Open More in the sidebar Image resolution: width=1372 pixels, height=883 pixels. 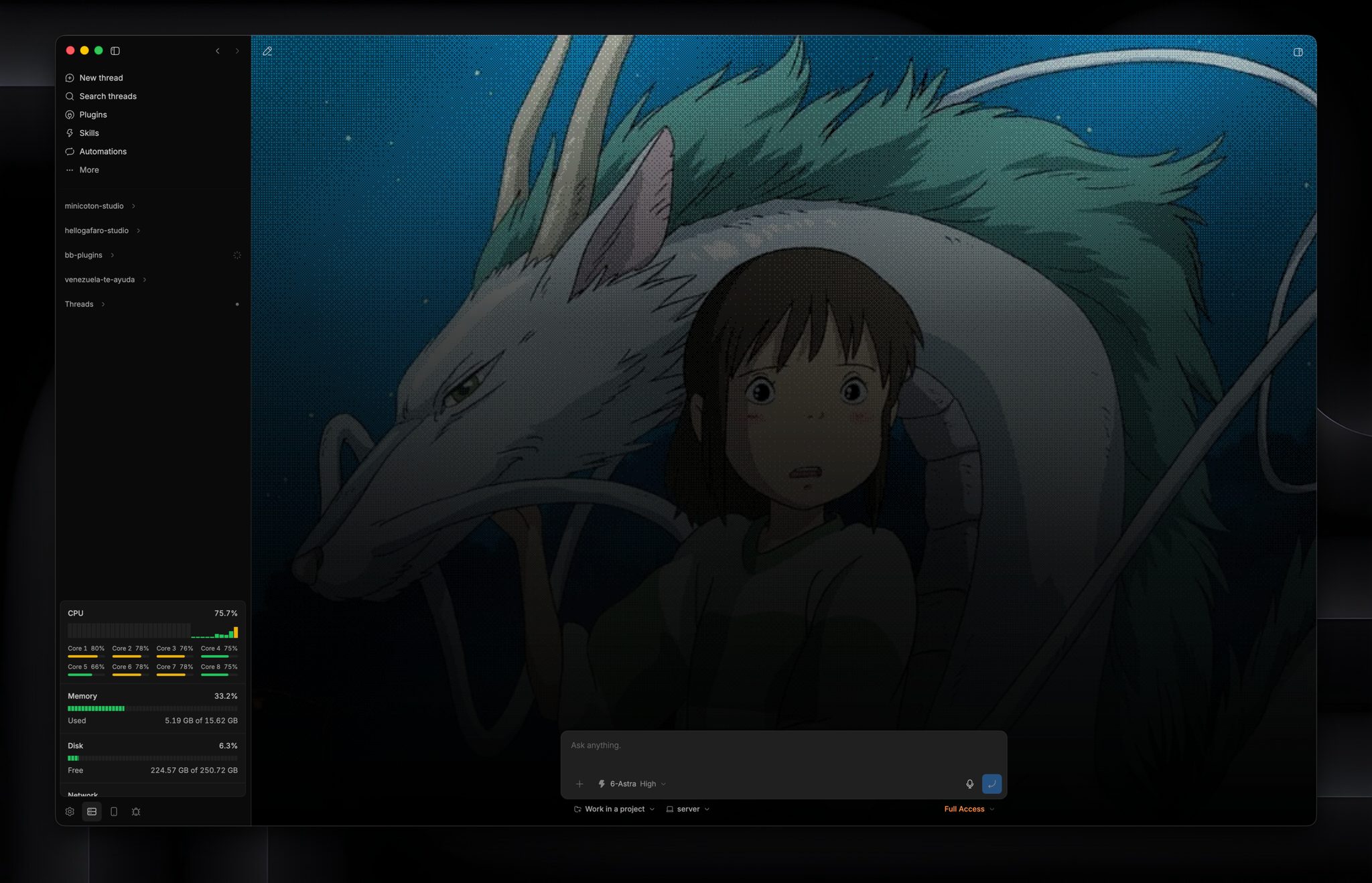click(x=89, y=170)
